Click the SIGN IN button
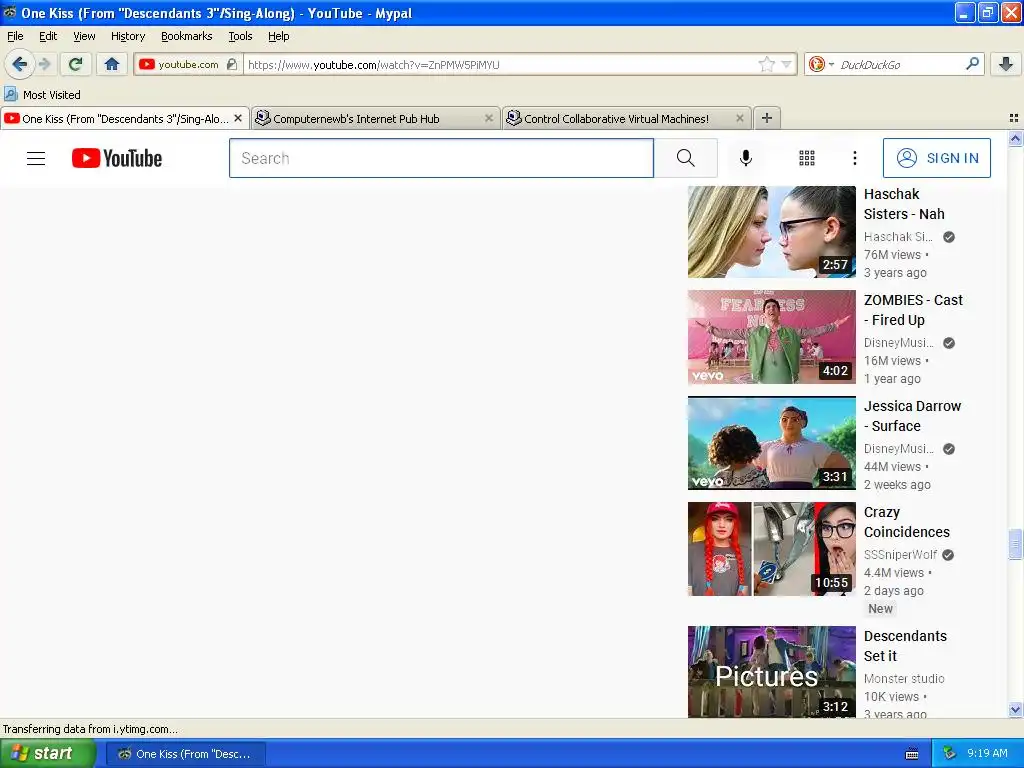 936,158
